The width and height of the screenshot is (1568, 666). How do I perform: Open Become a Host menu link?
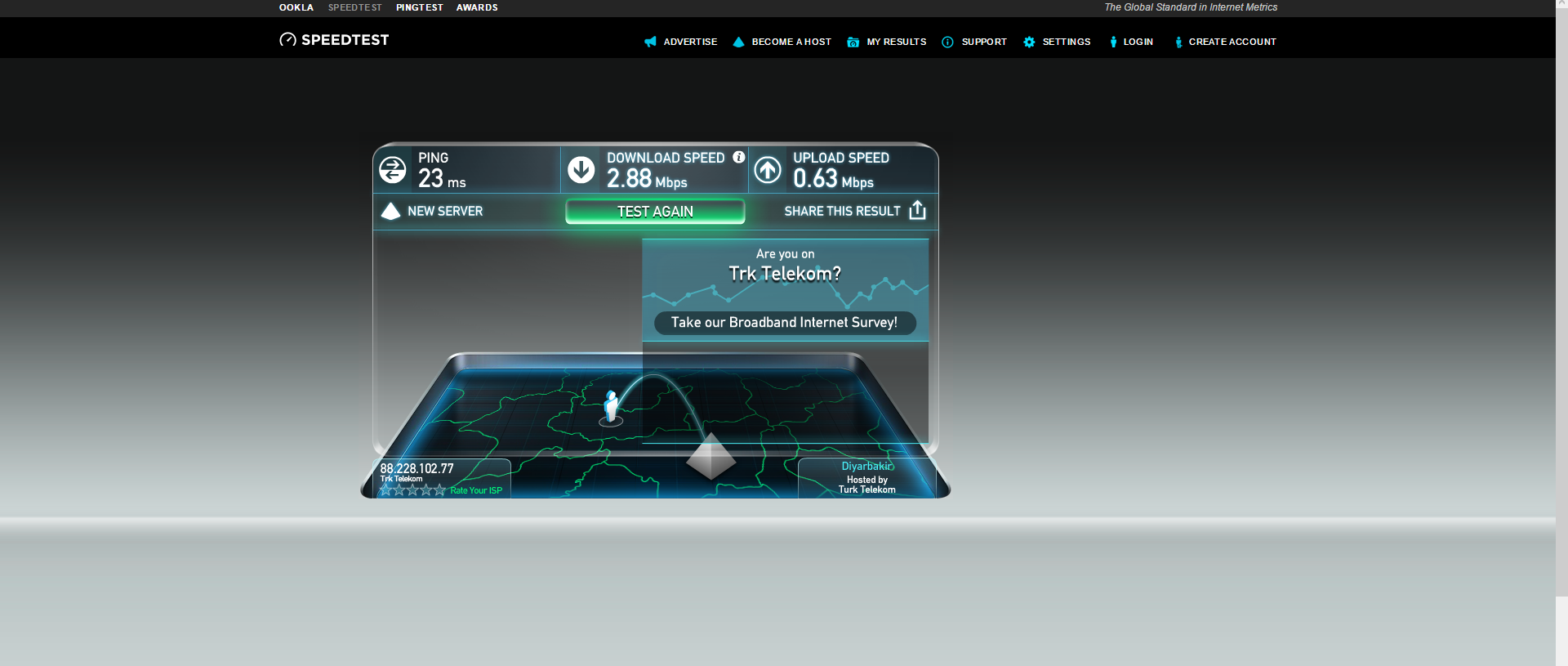(791, 42)
